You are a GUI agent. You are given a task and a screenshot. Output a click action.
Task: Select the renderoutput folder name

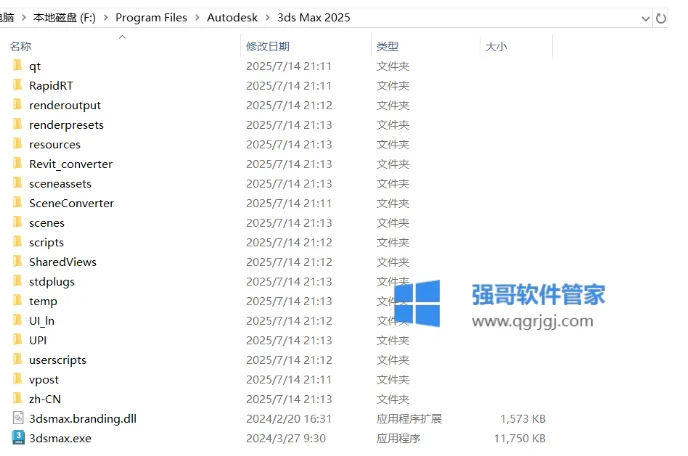(x=65, y=105)
